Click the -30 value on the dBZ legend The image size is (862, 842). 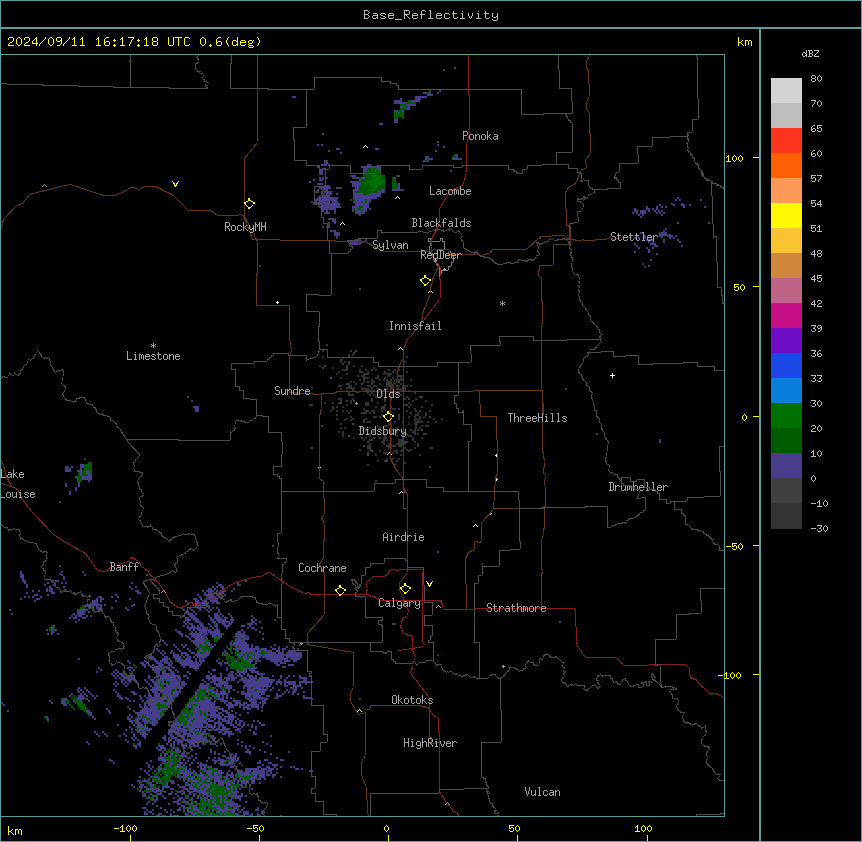(x=819, y=528)
